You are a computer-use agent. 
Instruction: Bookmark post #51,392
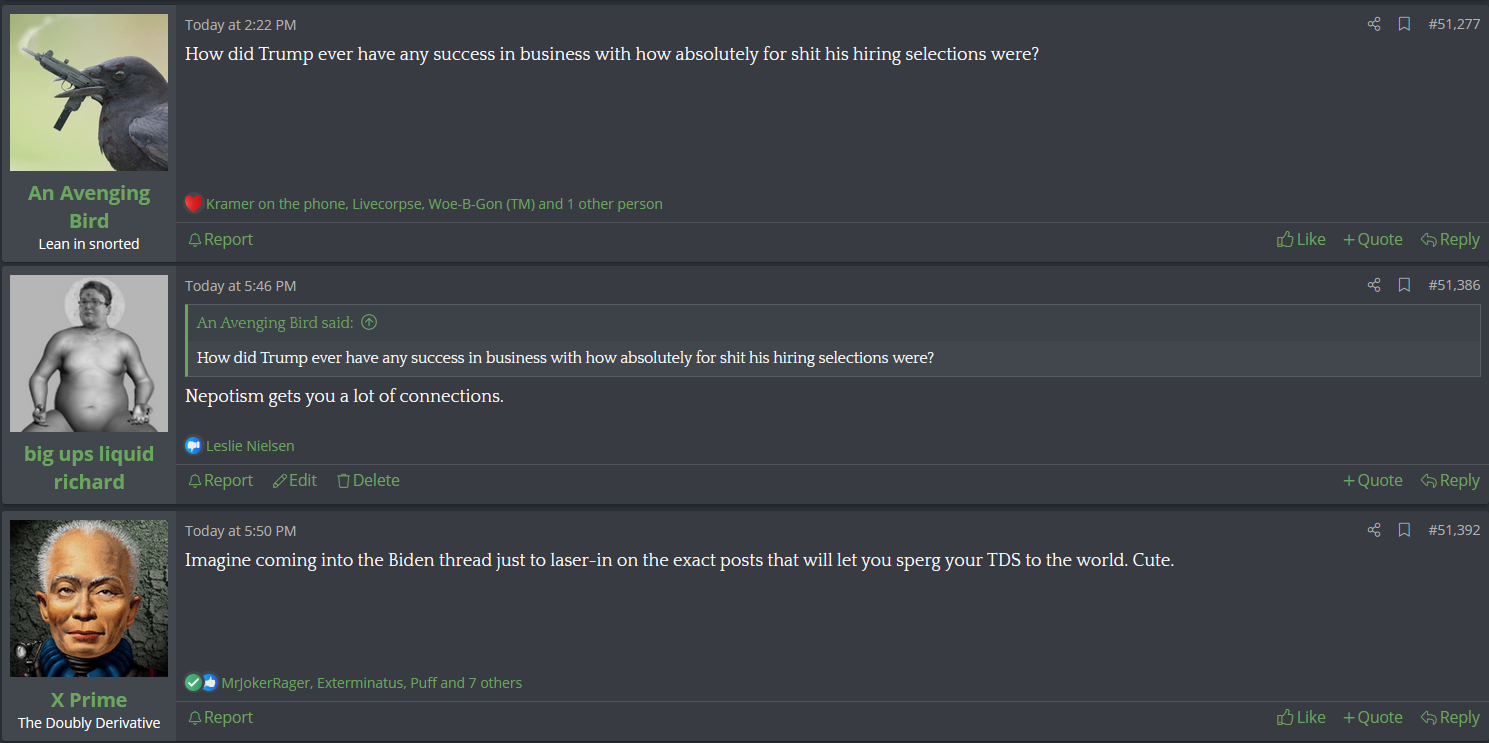1404,530
